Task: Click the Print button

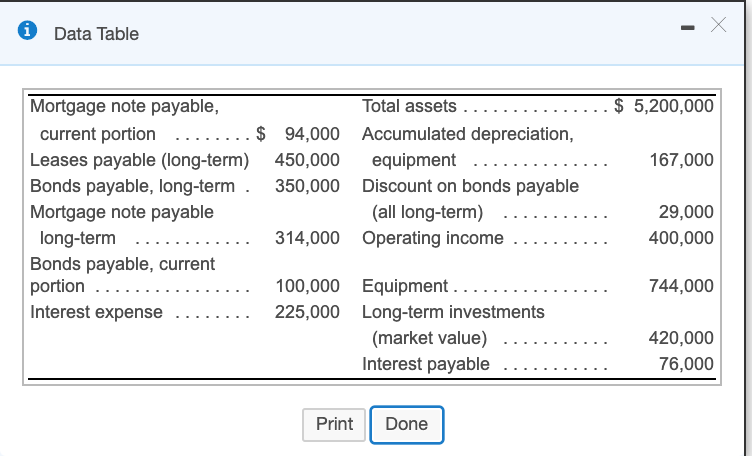Action: click(334, 424)
